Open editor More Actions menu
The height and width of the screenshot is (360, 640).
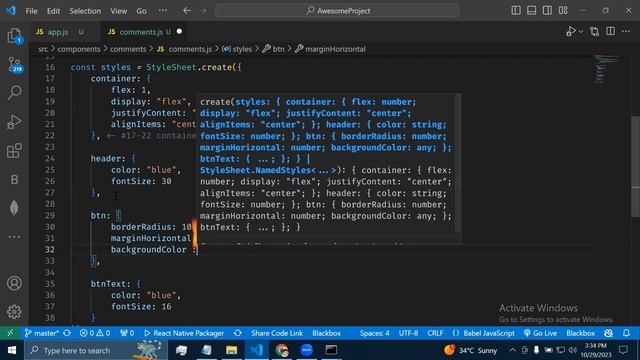[x=626, y=31]
